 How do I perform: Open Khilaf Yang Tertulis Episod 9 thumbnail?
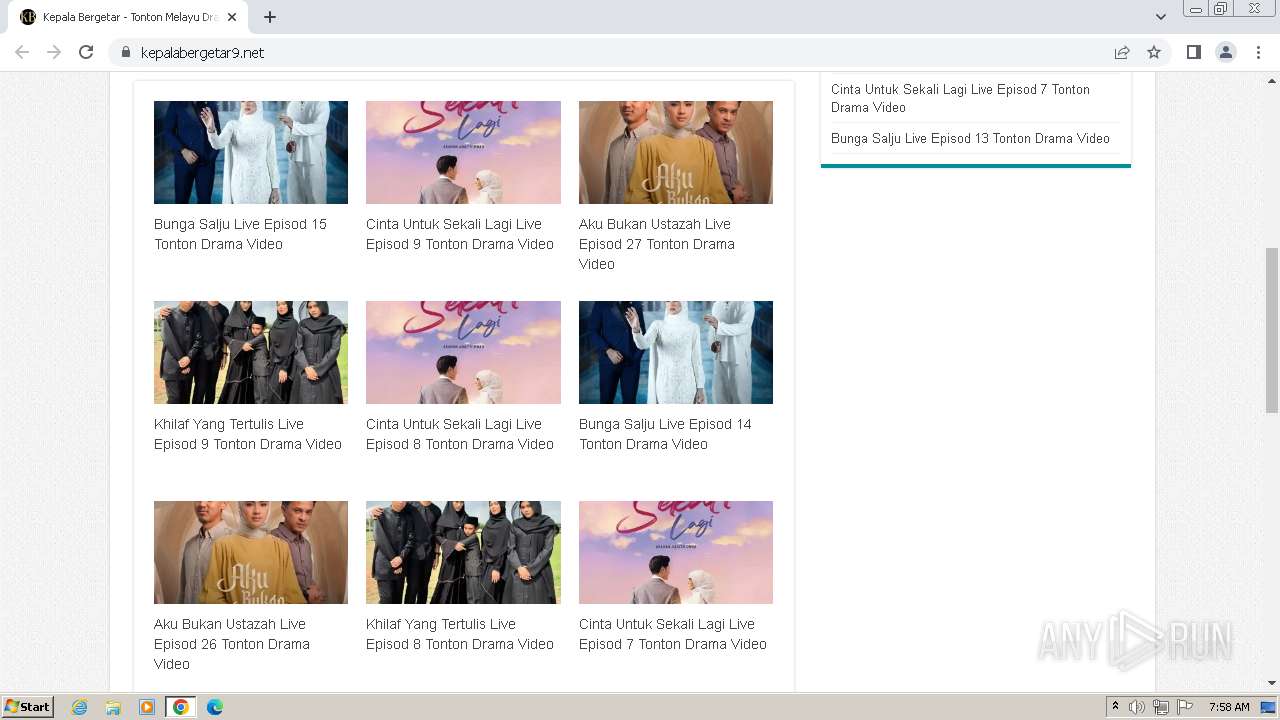tap(251, 352)
